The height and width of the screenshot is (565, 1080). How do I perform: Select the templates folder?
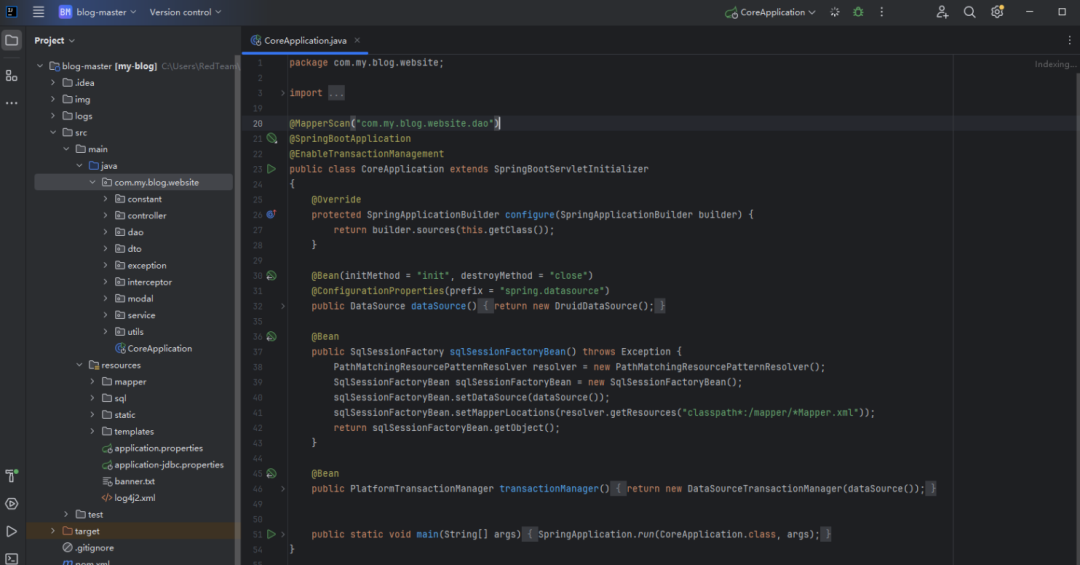click(x=128, y=431)
